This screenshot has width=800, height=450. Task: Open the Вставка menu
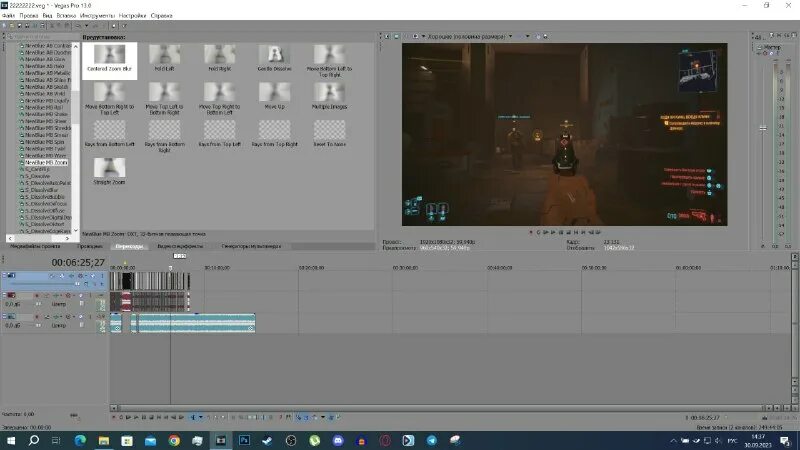(x=66, y=16)
